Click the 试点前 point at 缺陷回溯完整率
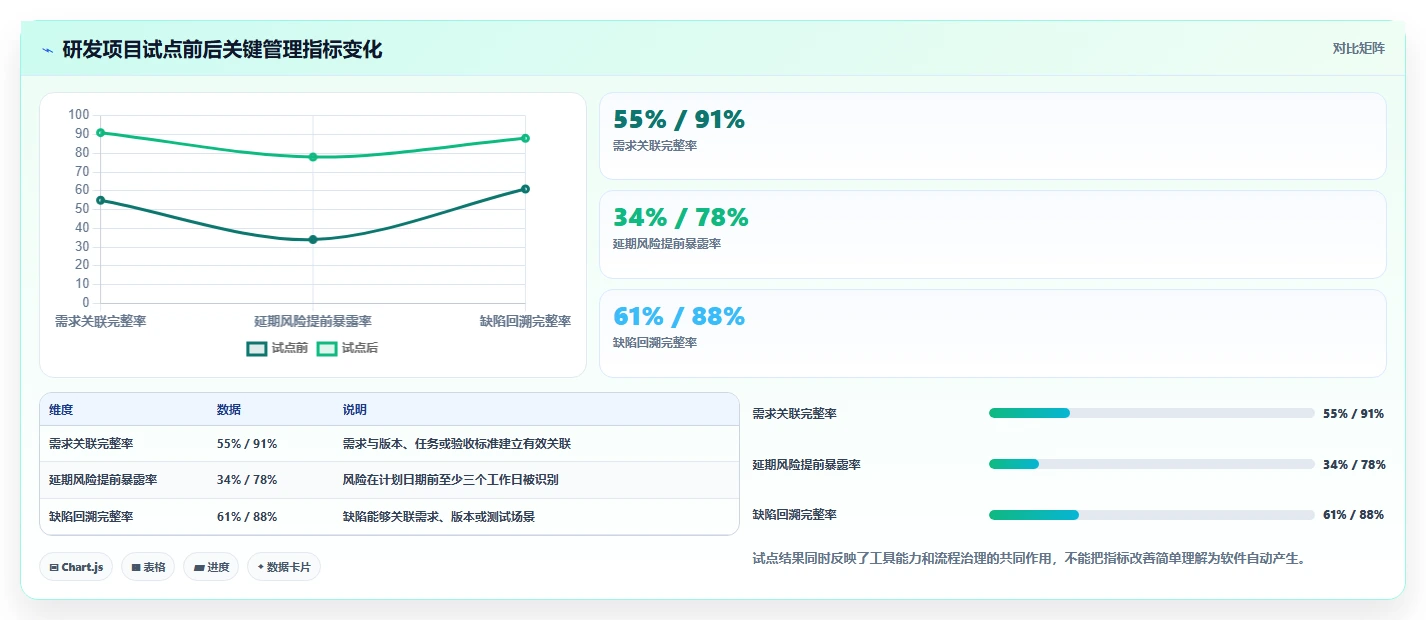Image resolution: width=1426 pixels, height=620 pixels. (x=525, y=189)
